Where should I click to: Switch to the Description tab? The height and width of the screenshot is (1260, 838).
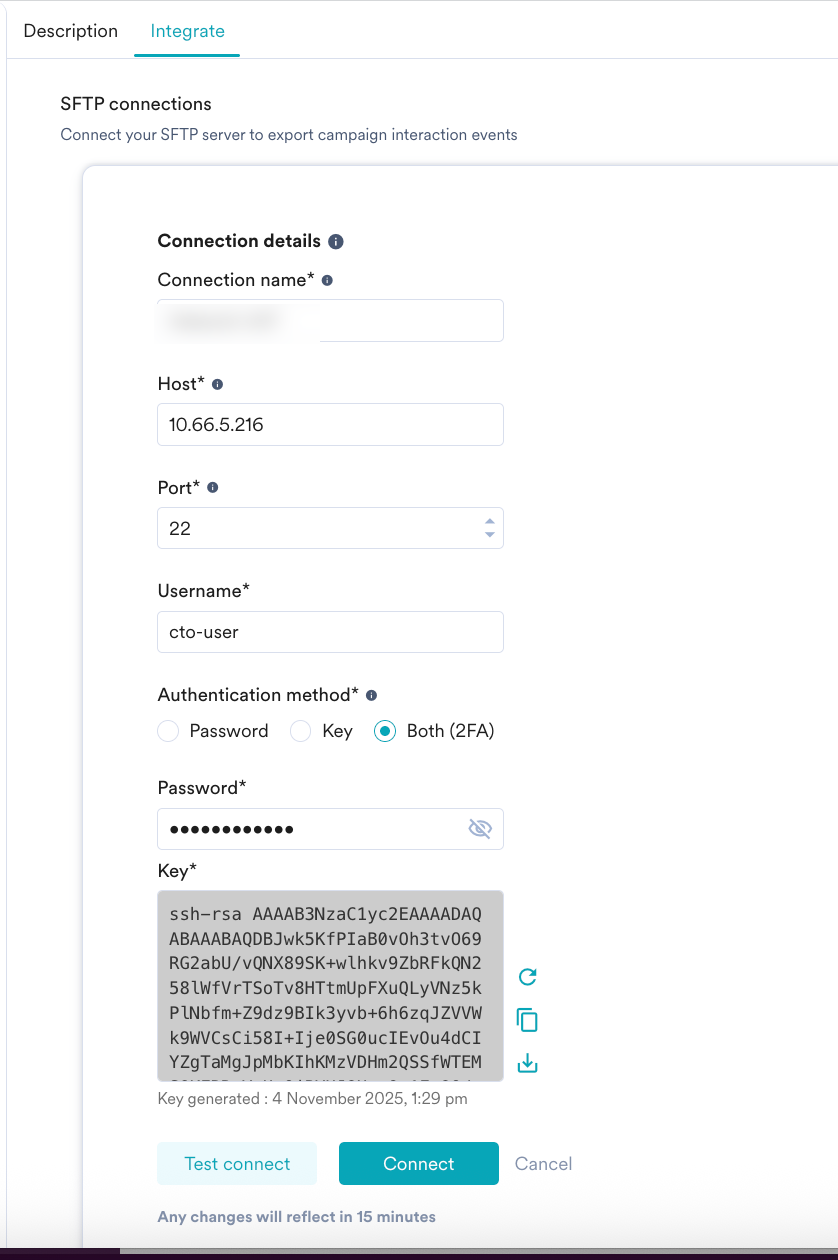[x=71, y=31]
